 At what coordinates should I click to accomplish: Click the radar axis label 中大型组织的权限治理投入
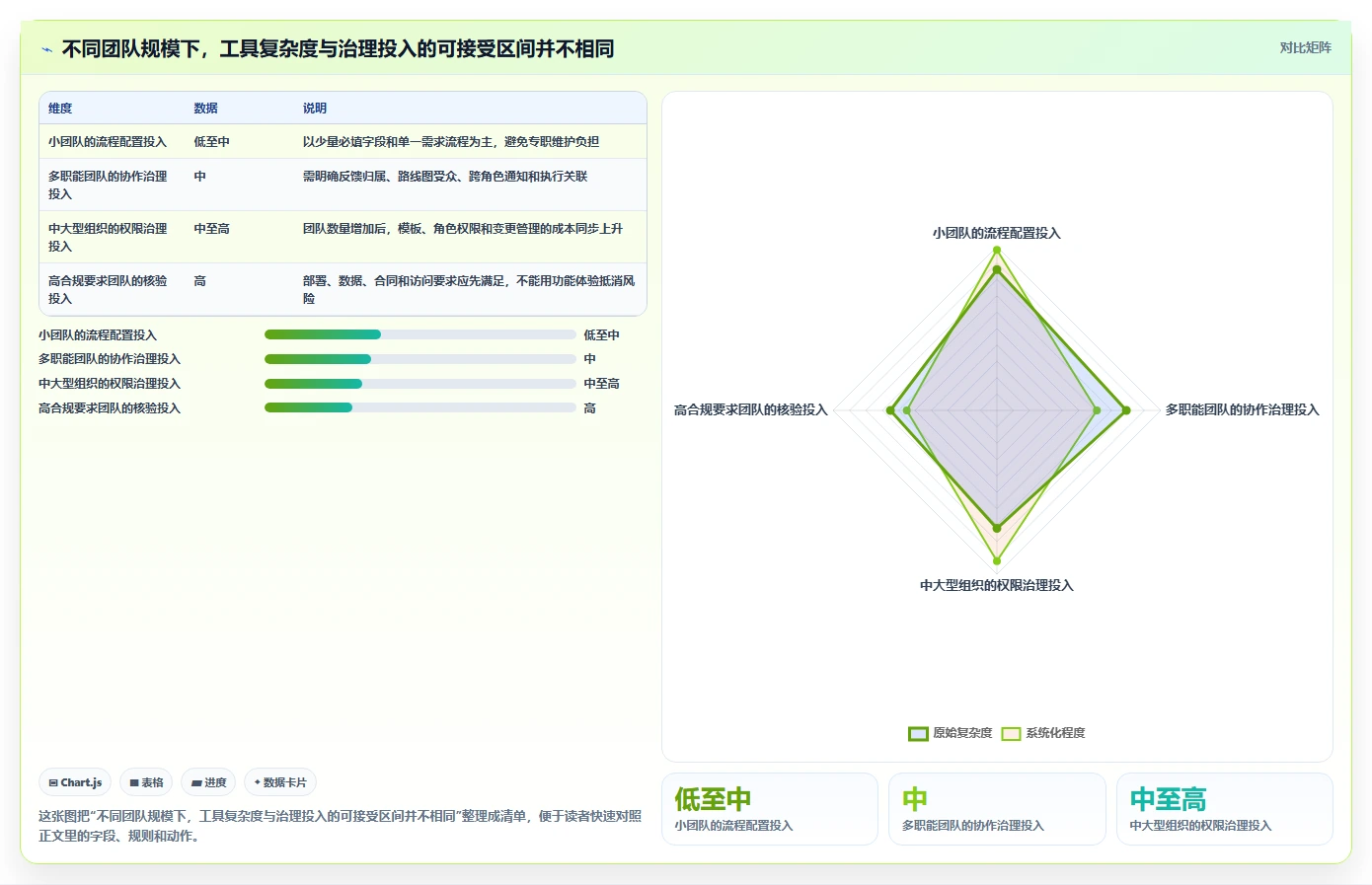(997, 585)
